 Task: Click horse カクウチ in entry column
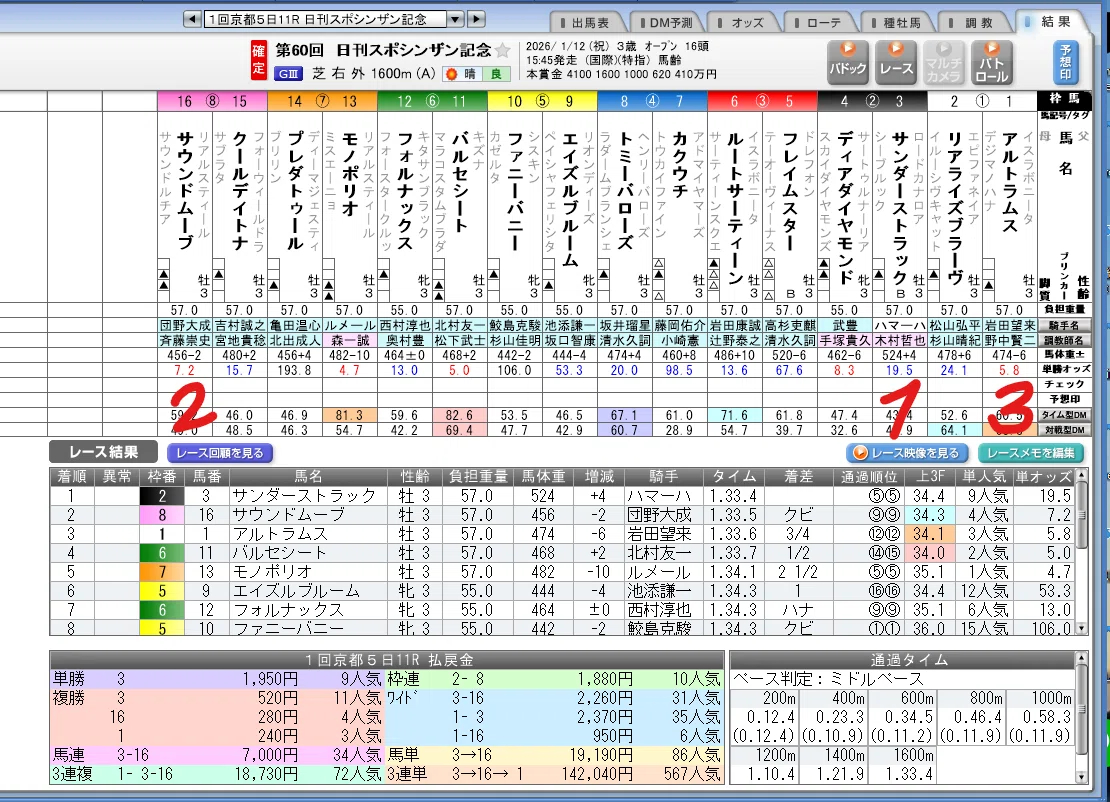(680, 164)
